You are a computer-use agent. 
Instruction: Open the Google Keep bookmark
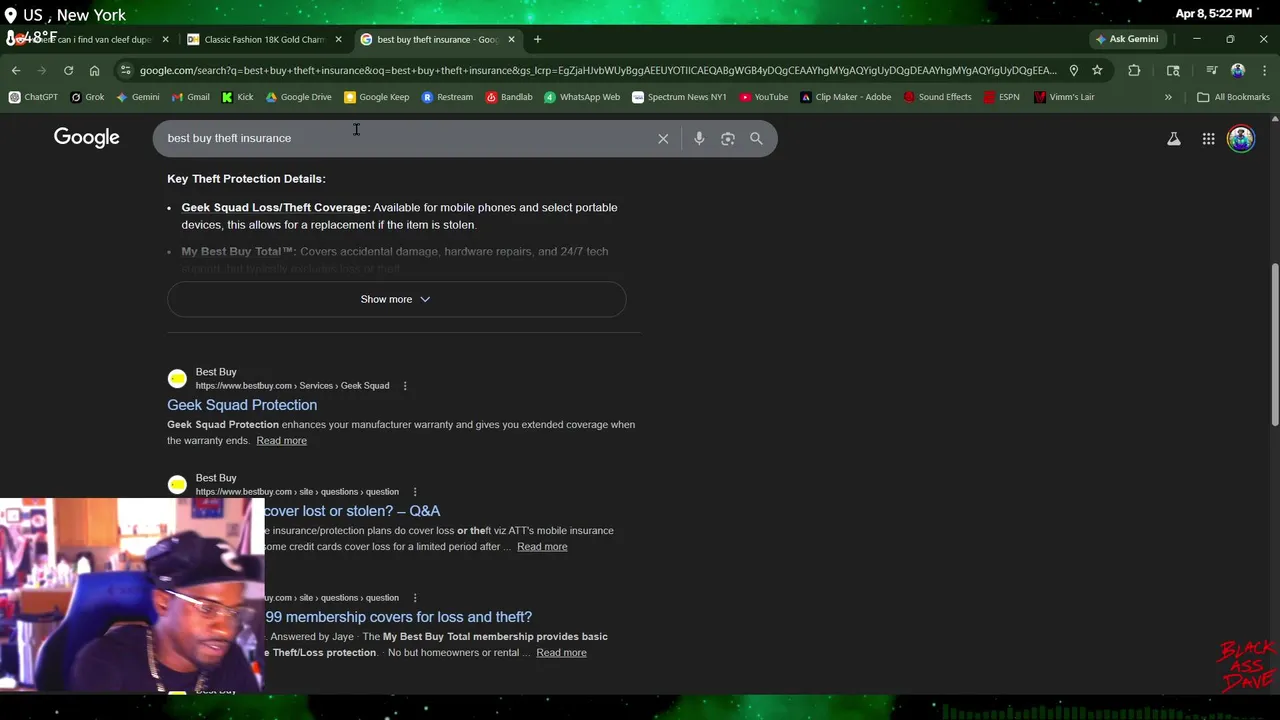pyautogui.click(x=376, y=97)
